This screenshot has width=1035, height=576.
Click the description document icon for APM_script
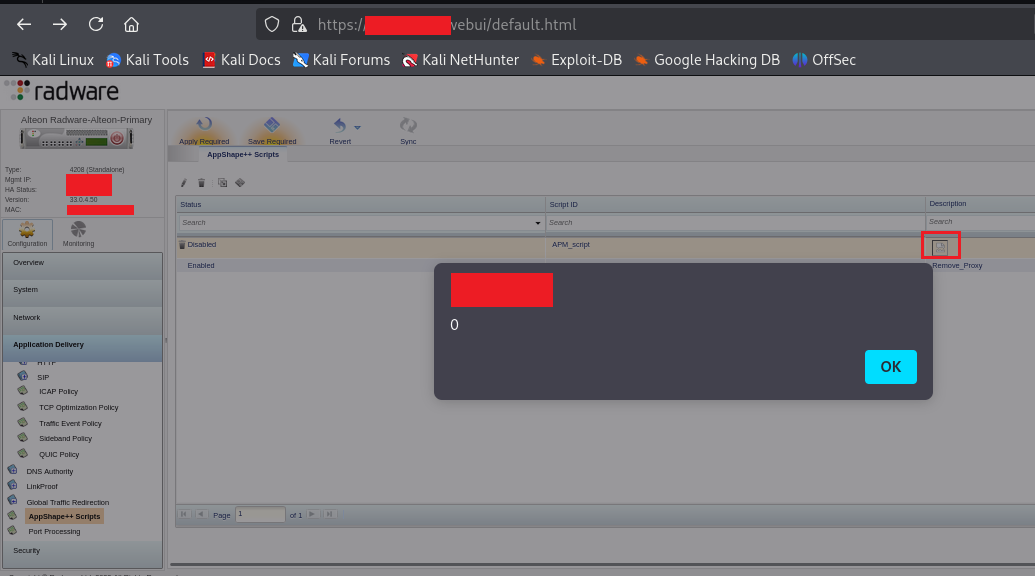pos(939,246)
